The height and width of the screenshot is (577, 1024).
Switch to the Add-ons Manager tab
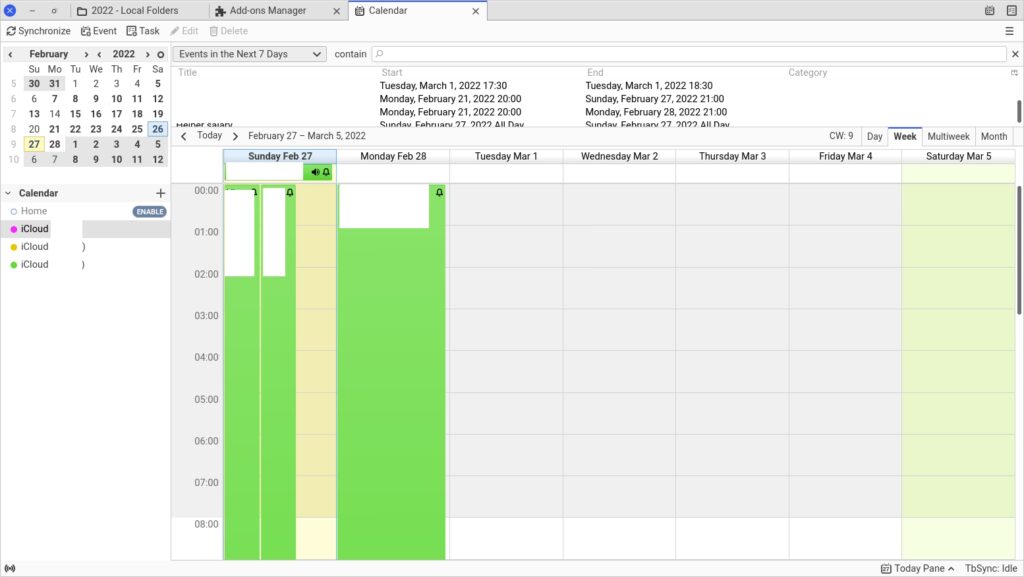pos(268,10)
